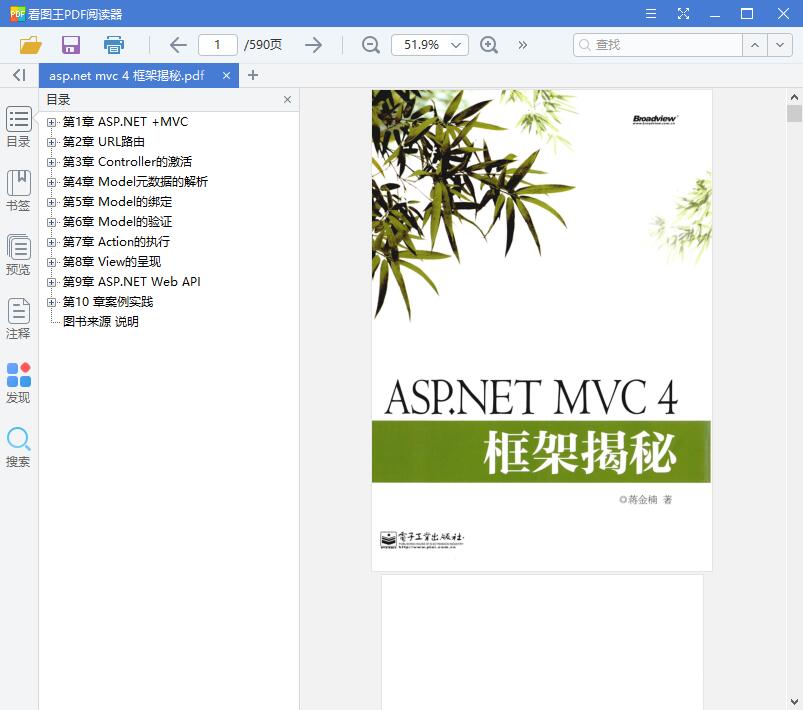
Task: Open the title bar hamburger menu
Action: pyautogui.click(x=651, y=14)
